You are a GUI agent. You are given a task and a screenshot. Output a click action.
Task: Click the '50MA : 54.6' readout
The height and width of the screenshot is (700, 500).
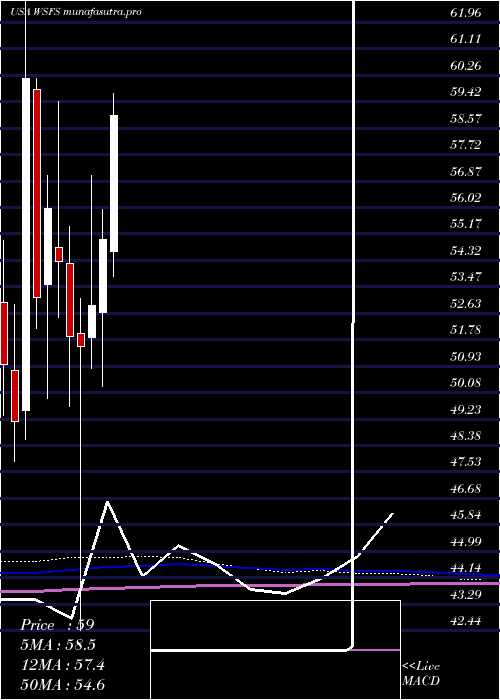[x=63, y=684]
